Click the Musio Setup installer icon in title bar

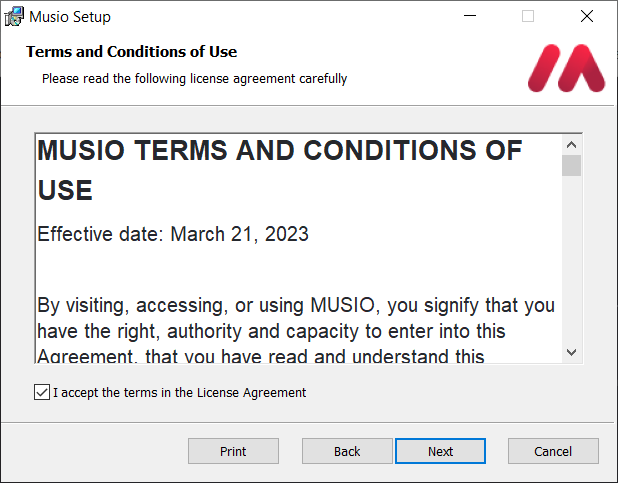(x=15, y=16)
